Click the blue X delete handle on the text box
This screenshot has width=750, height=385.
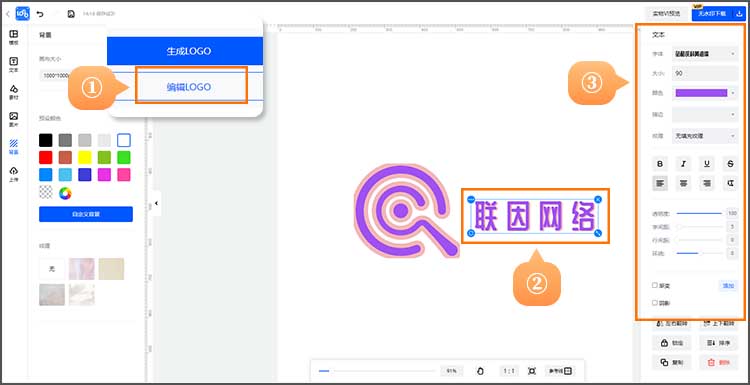pos(598,199)
